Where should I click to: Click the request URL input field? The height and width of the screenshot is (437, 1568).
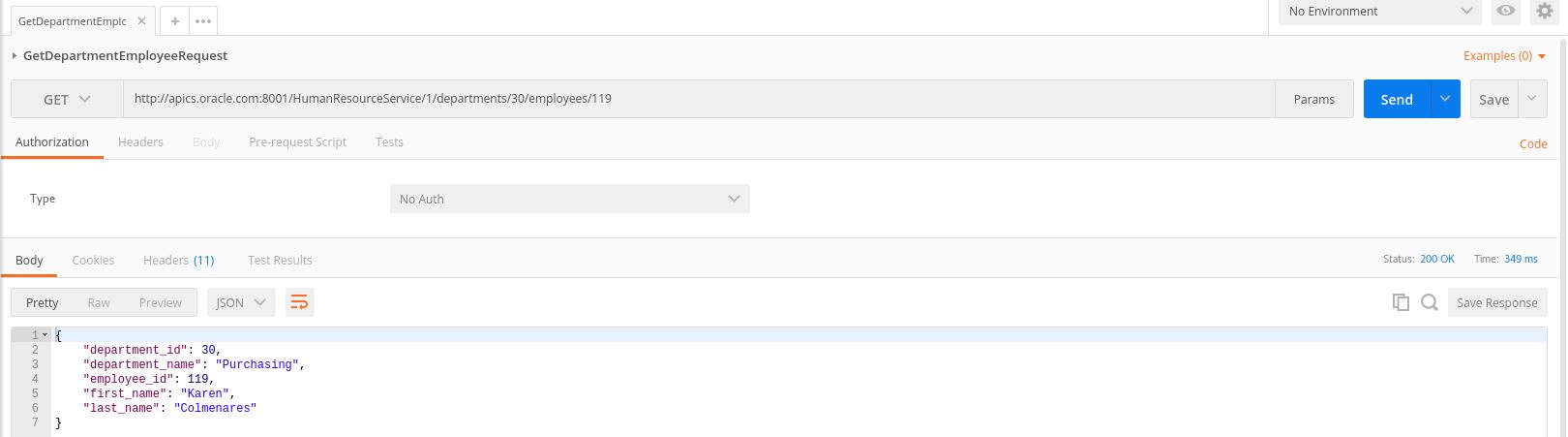click(x=697, y=99)
